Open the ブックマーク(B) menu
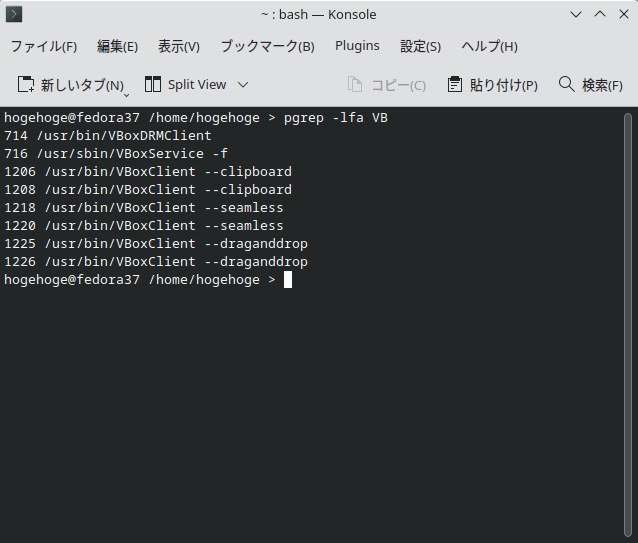Viewport: 638px width, 543px height. (x=267, y=46)
